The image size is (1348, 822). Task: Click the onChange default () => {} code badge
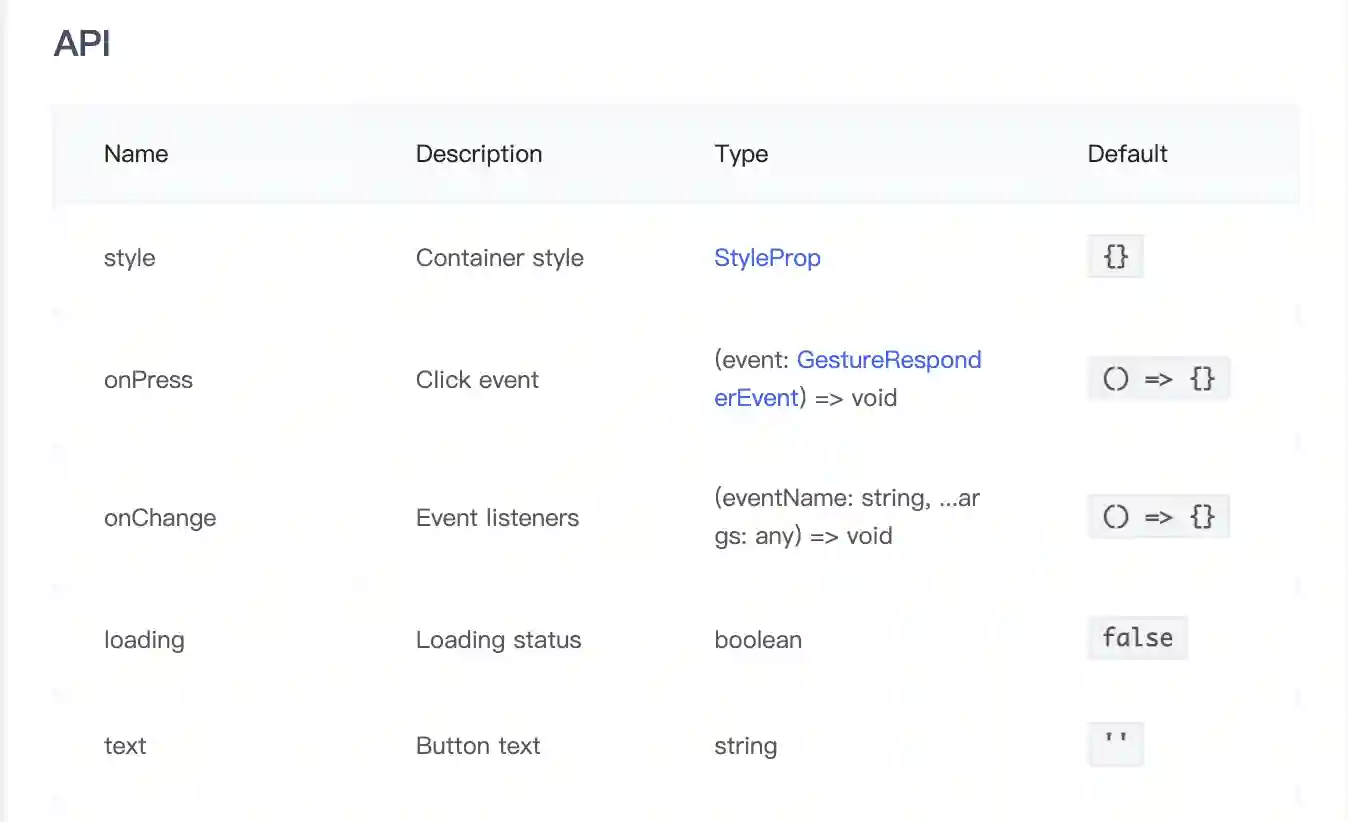coord(1158,517)
